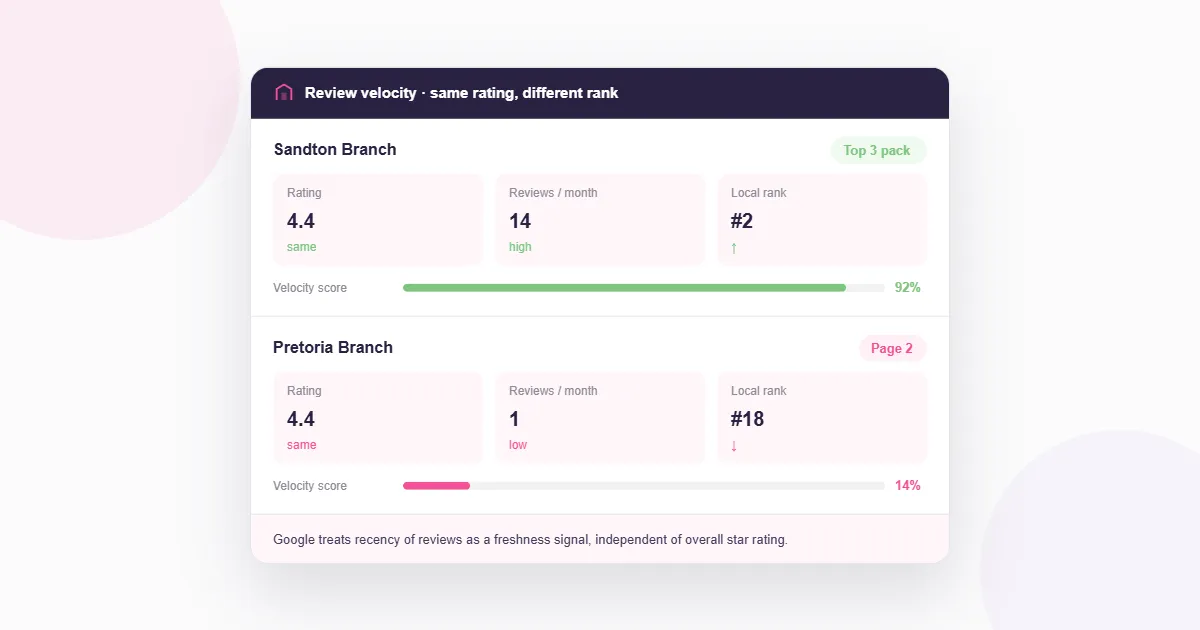Click the 14% velocity value
This screenshot has height=630, width=1200.
coord(907,485)
